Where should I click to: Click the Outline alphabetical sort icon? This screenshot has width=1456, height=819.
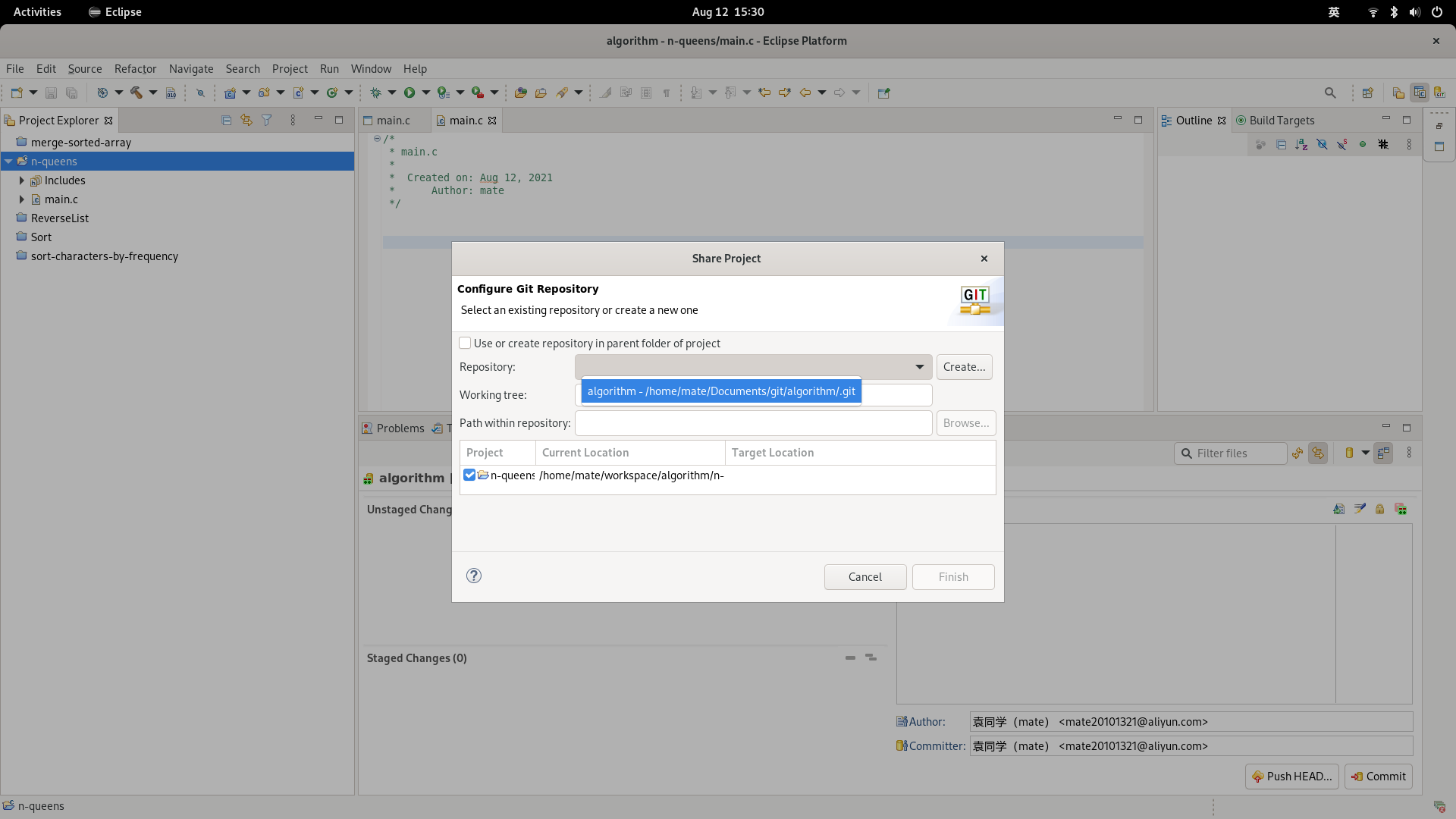click(x=1301, y=144)
